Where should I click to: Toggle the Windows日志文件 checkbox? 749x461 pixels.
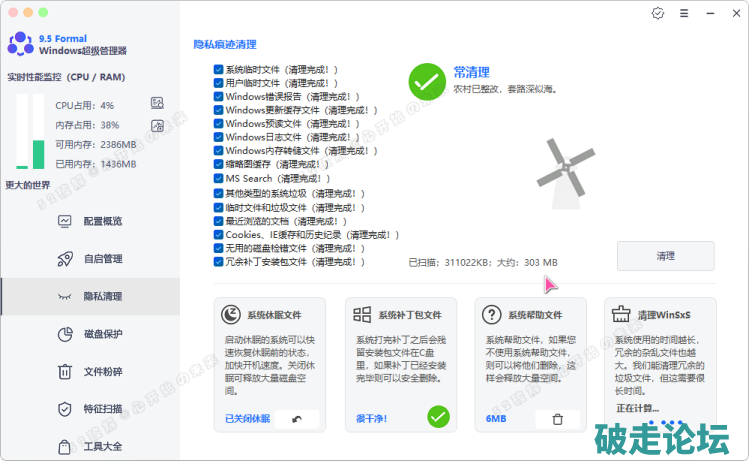pos(218,137)
